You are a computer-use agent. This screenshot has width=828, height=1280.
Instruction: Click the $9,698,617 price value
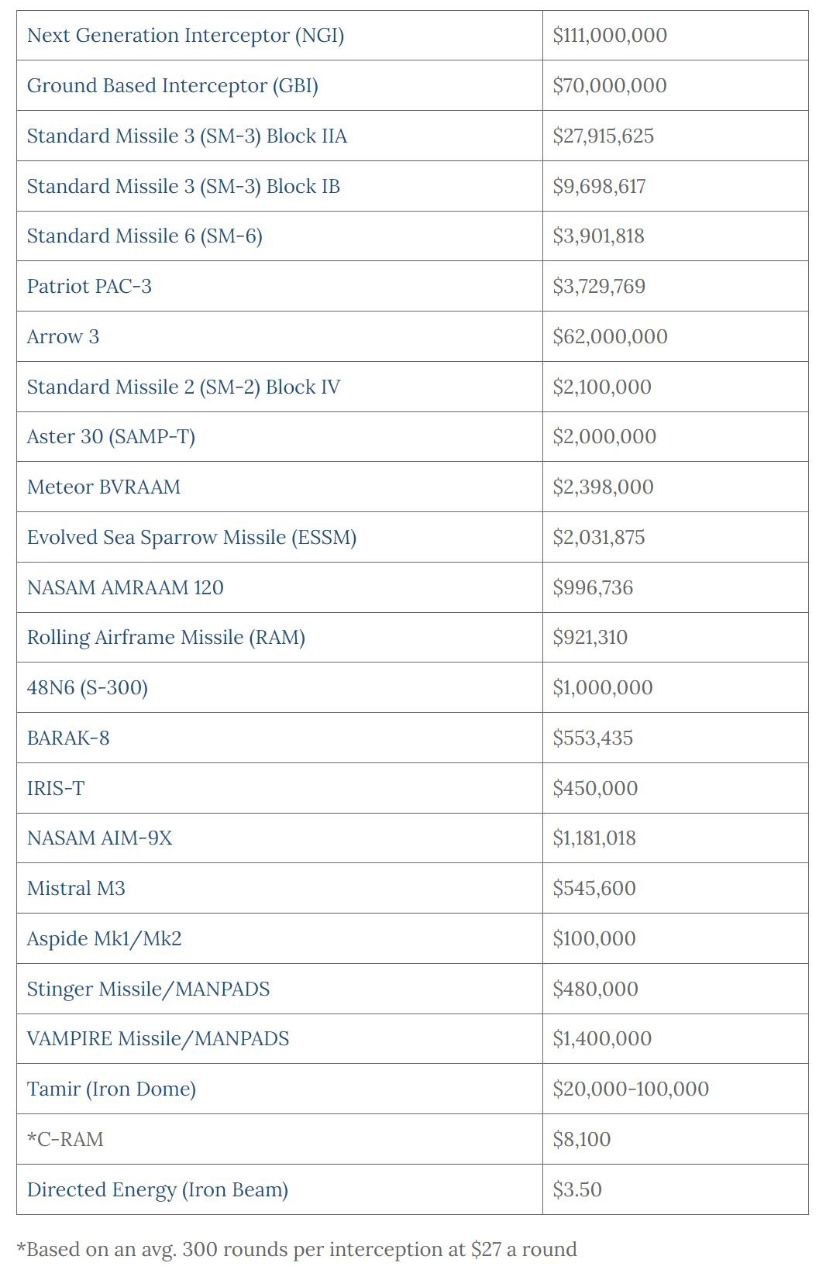tap(599, 186)
